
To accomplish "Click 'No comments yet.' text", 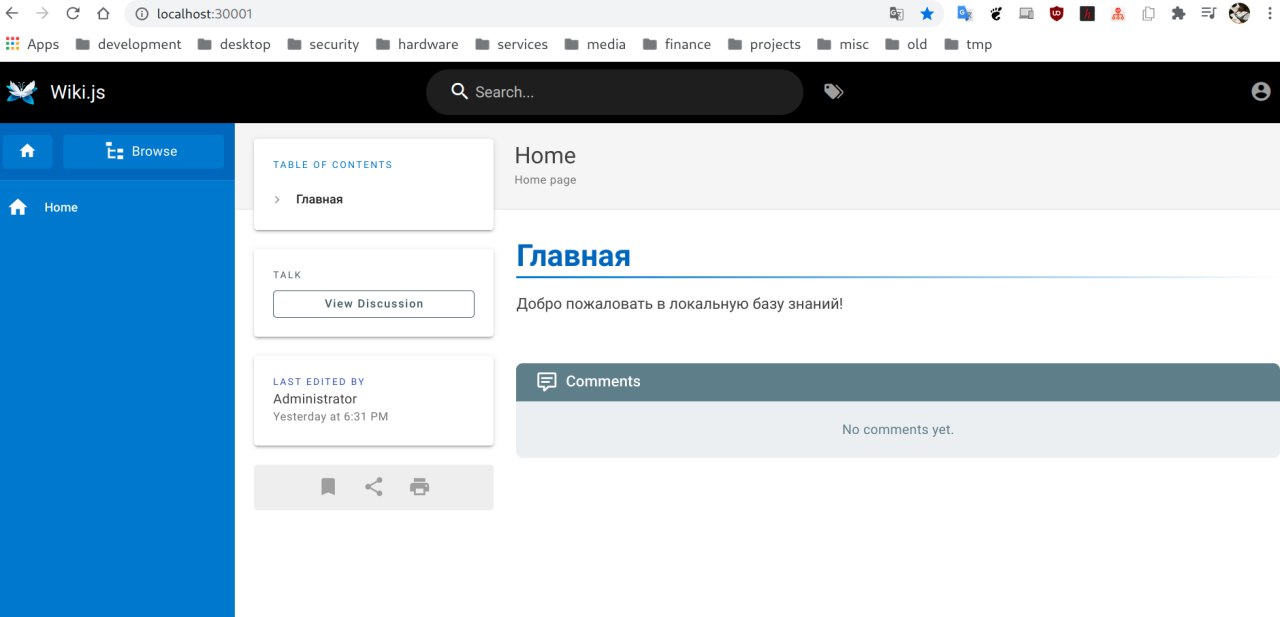I will coord(898,430).
